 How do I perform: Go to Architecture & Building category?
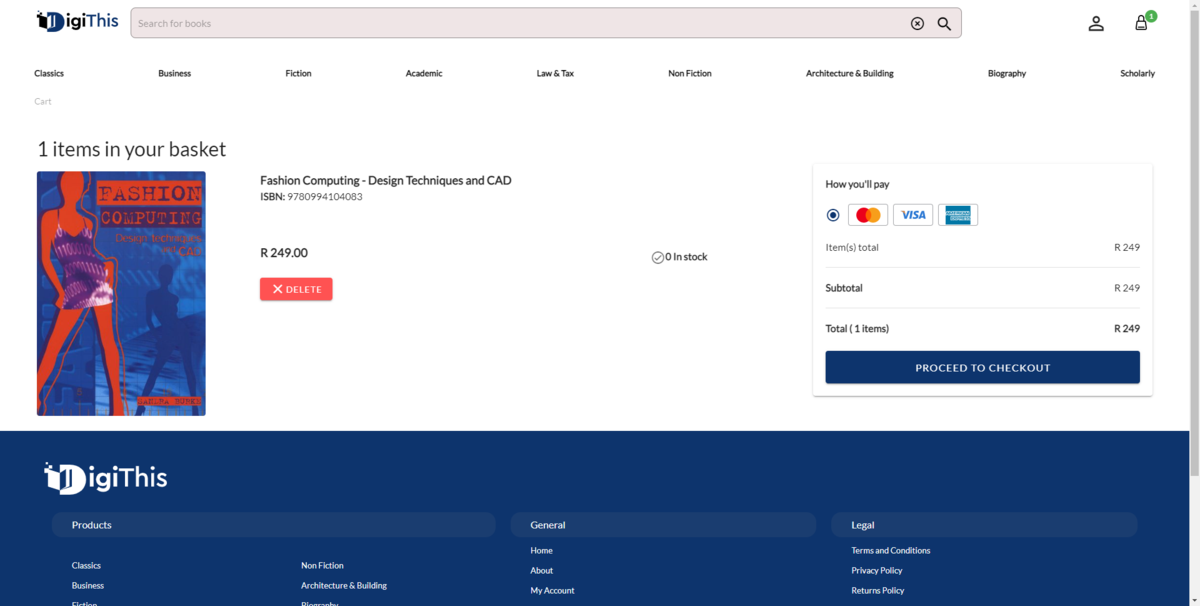tap(849, 74)
